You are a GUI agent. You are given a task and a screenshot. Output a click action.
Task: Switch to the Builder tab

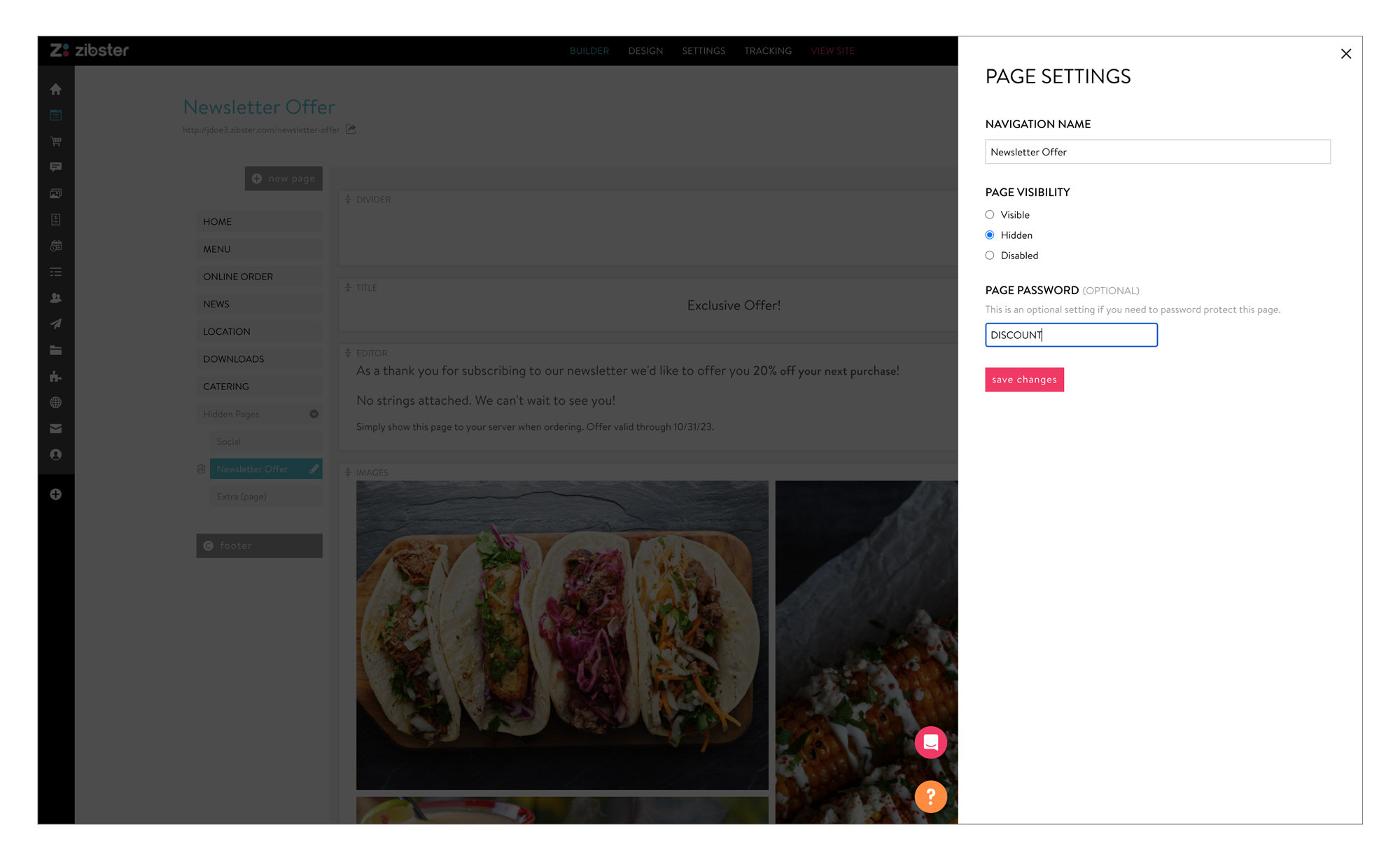589,51
